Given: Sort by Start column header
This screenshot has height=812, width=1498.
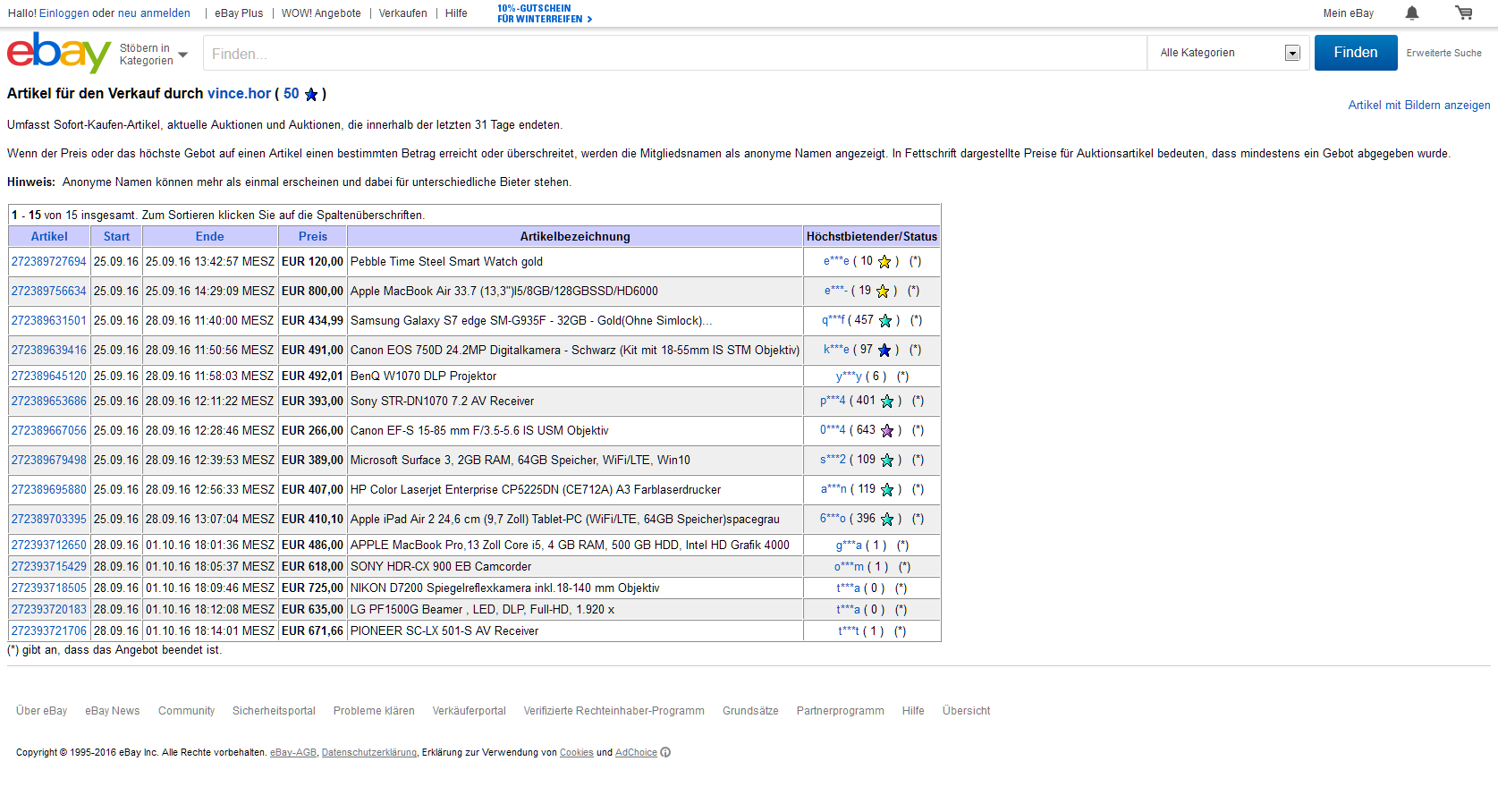Looking at the screenshot, I should [x=116, y=237].
